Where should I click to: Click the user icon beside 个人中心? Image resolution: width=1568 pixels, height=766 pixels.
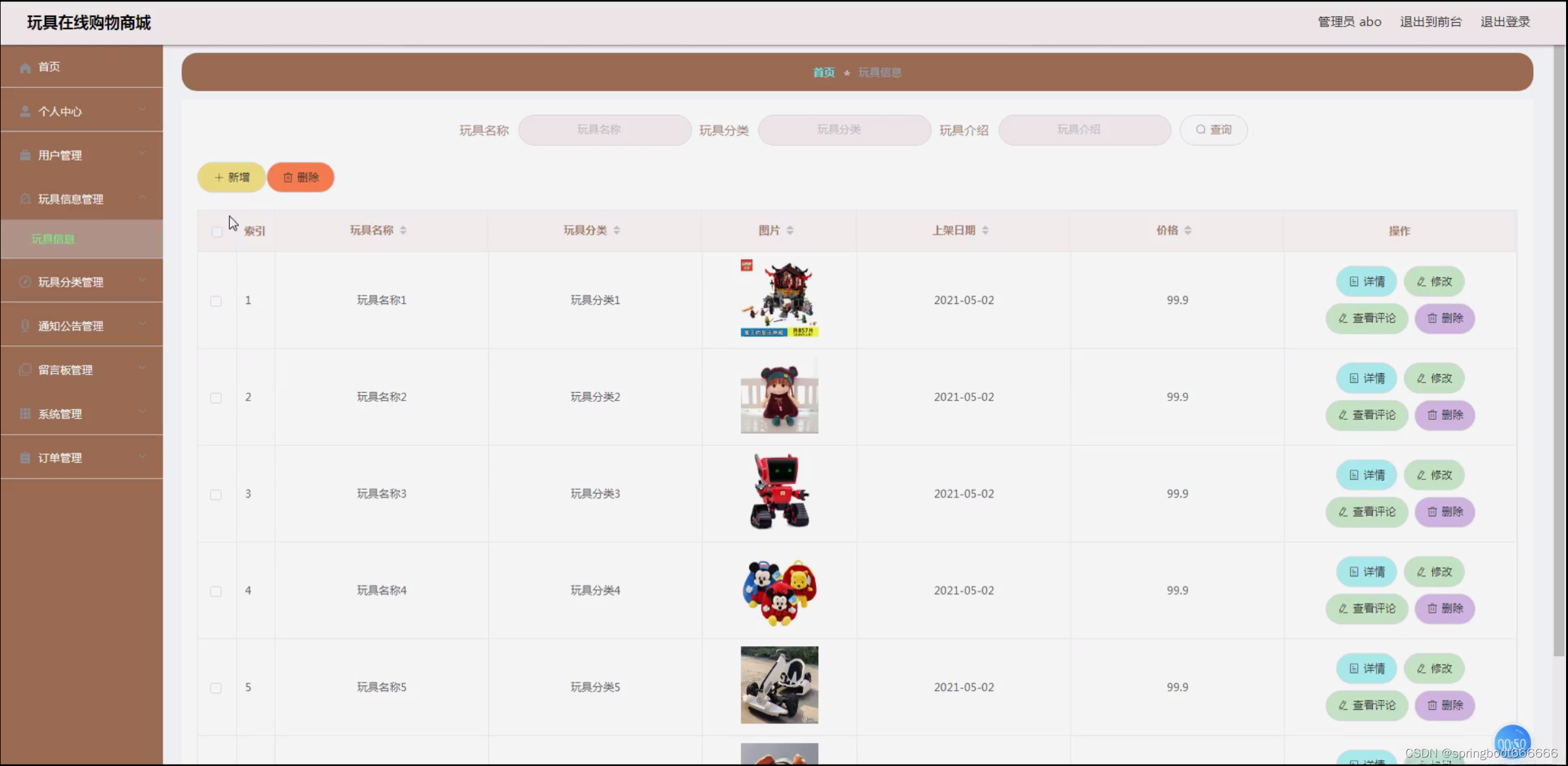(x=25, y=111)
